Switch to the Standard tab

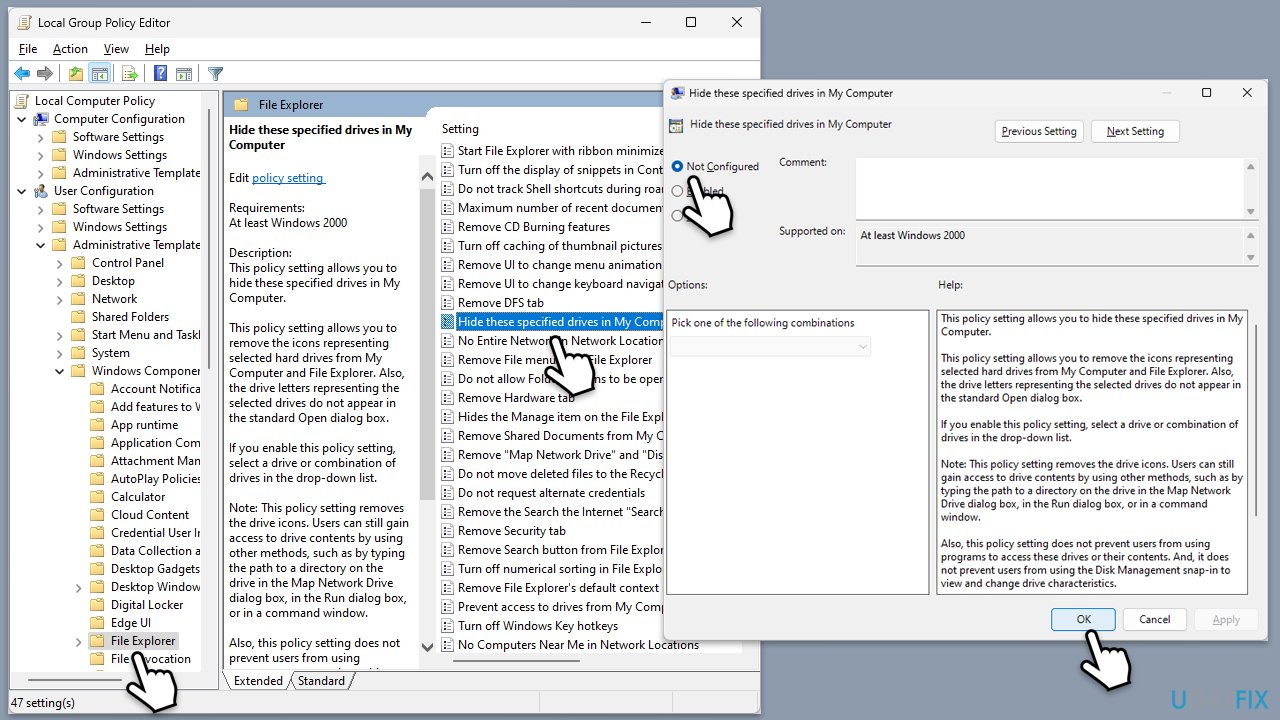[321, 681]
